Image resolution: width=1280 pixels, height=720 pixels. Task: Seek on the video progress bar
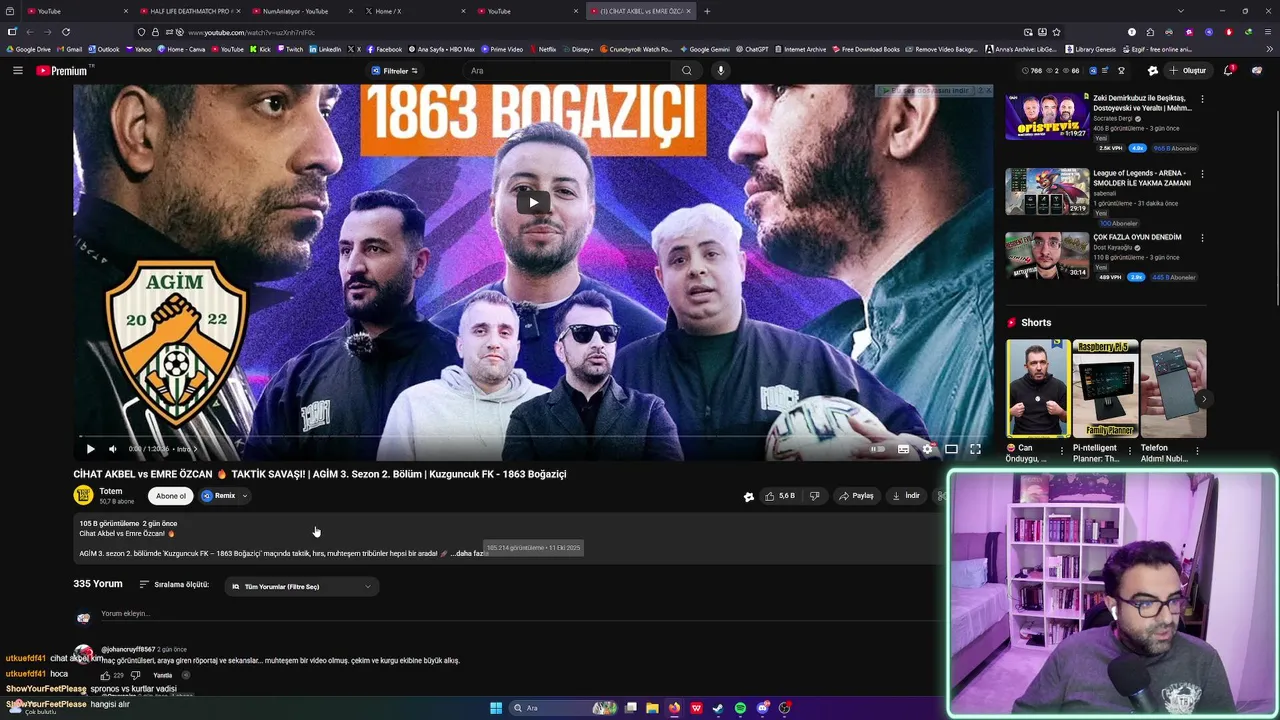[533, 436]
